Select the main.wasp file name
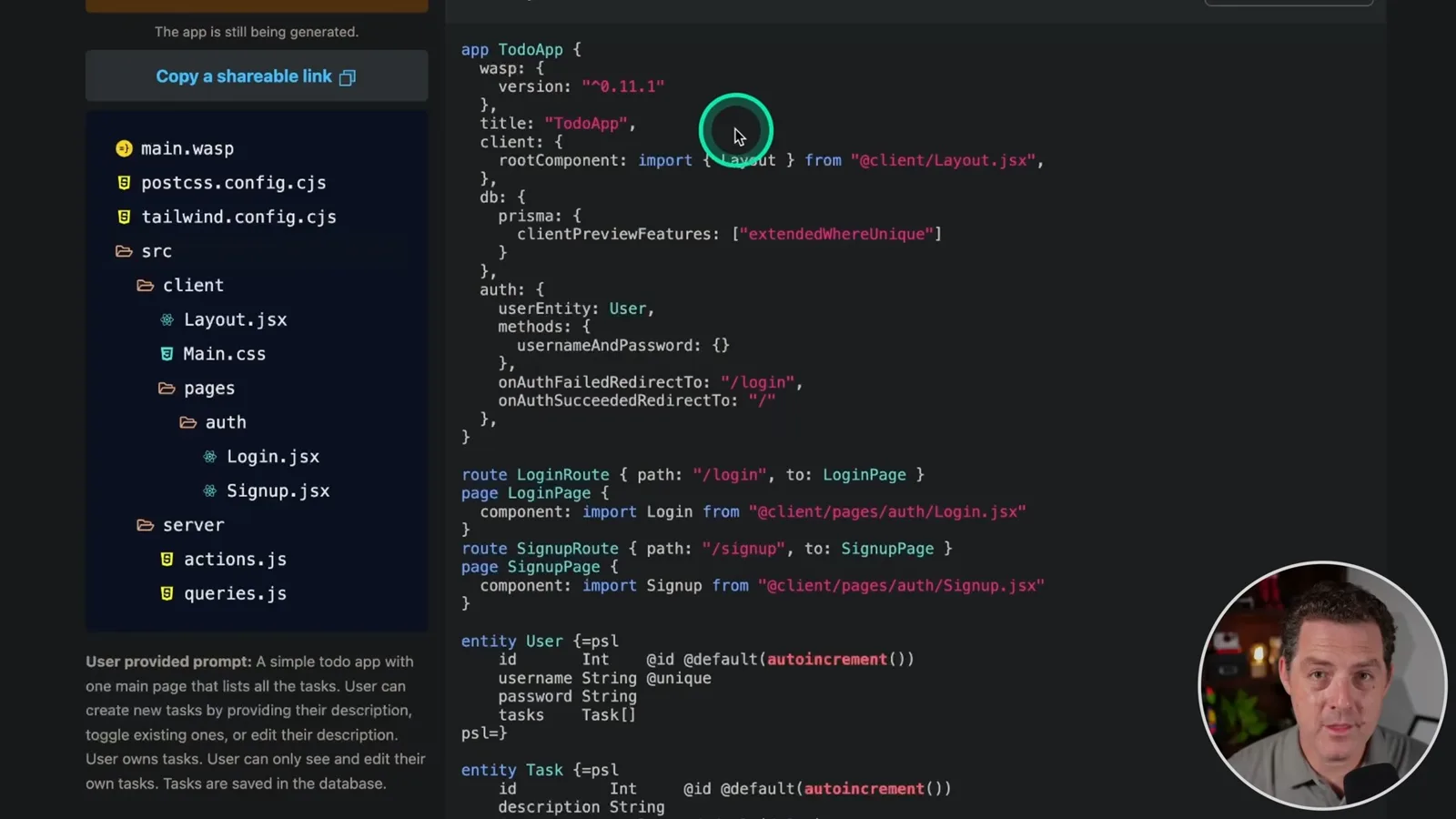The height and width of the screenshot is (819, 1456). 187,148
